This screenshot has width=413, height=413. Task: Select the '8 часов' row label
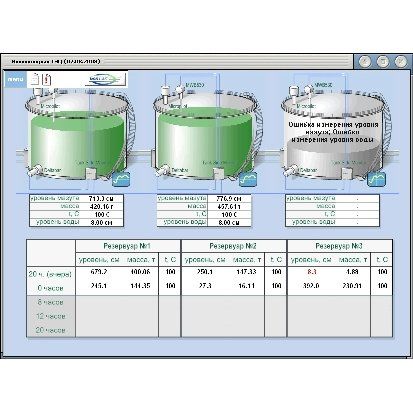tap(50, 302)
